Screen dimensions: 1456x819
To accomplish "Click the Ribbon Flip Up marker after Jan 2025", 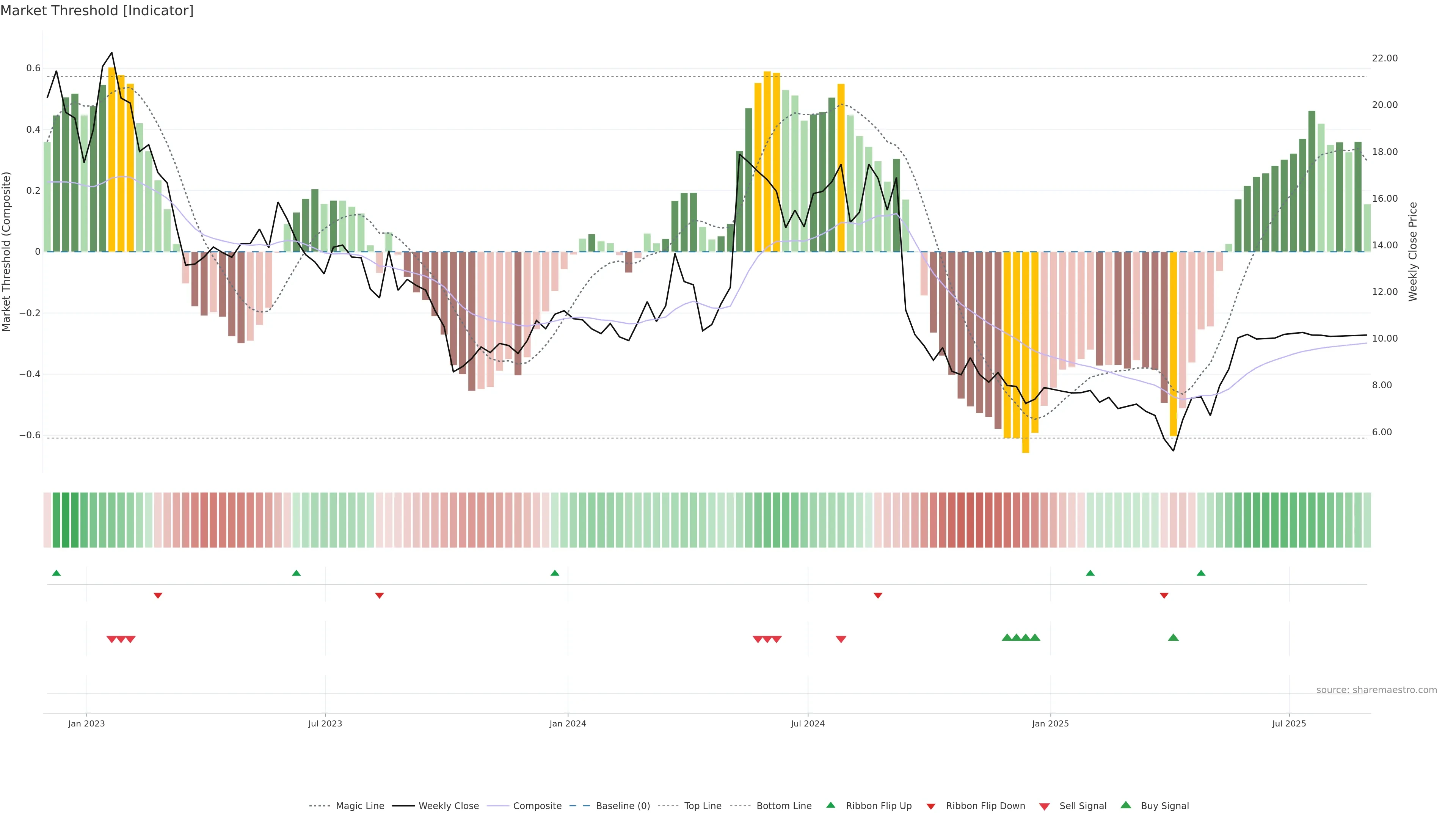I will point(1090,573).
